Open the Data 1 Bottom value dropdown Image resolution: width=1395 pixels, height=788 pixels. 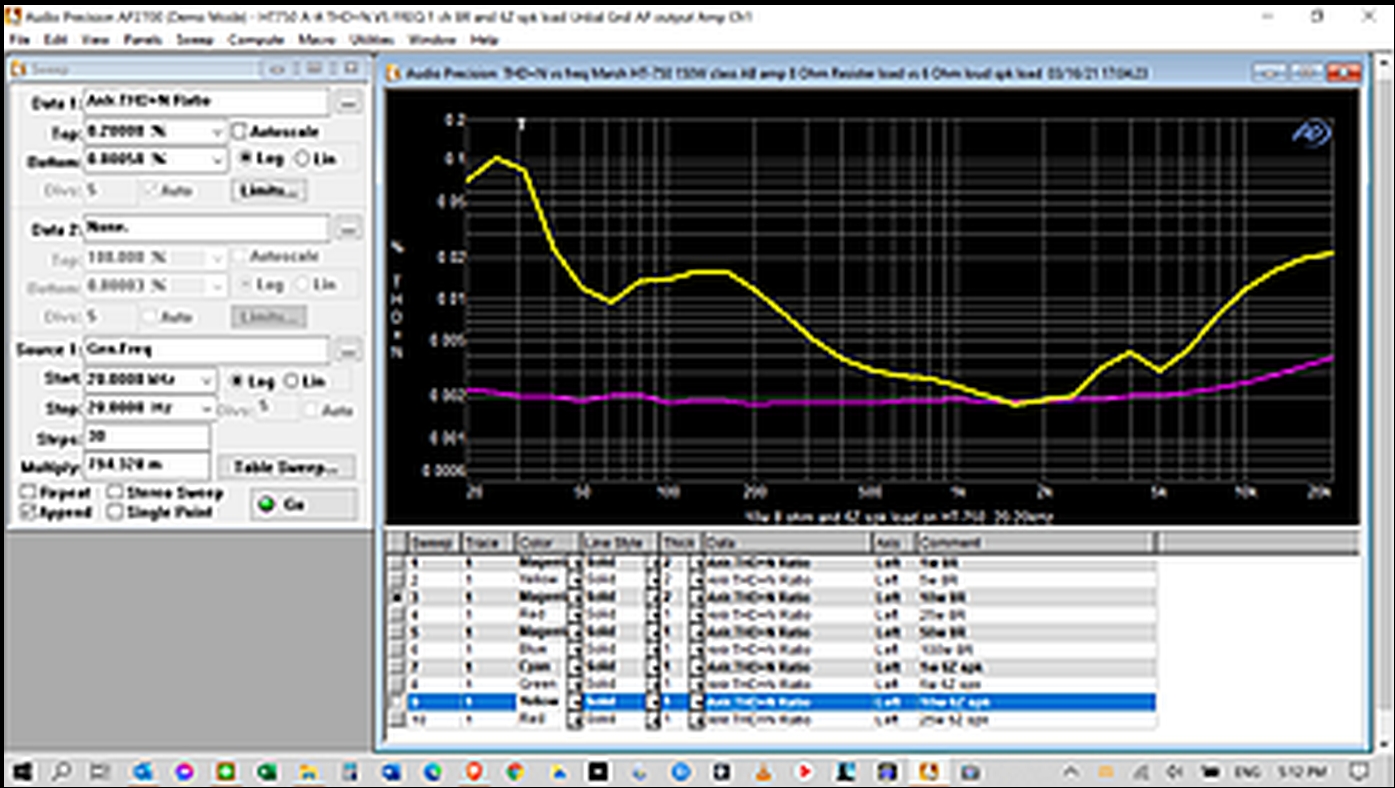(x=218, y=158)
